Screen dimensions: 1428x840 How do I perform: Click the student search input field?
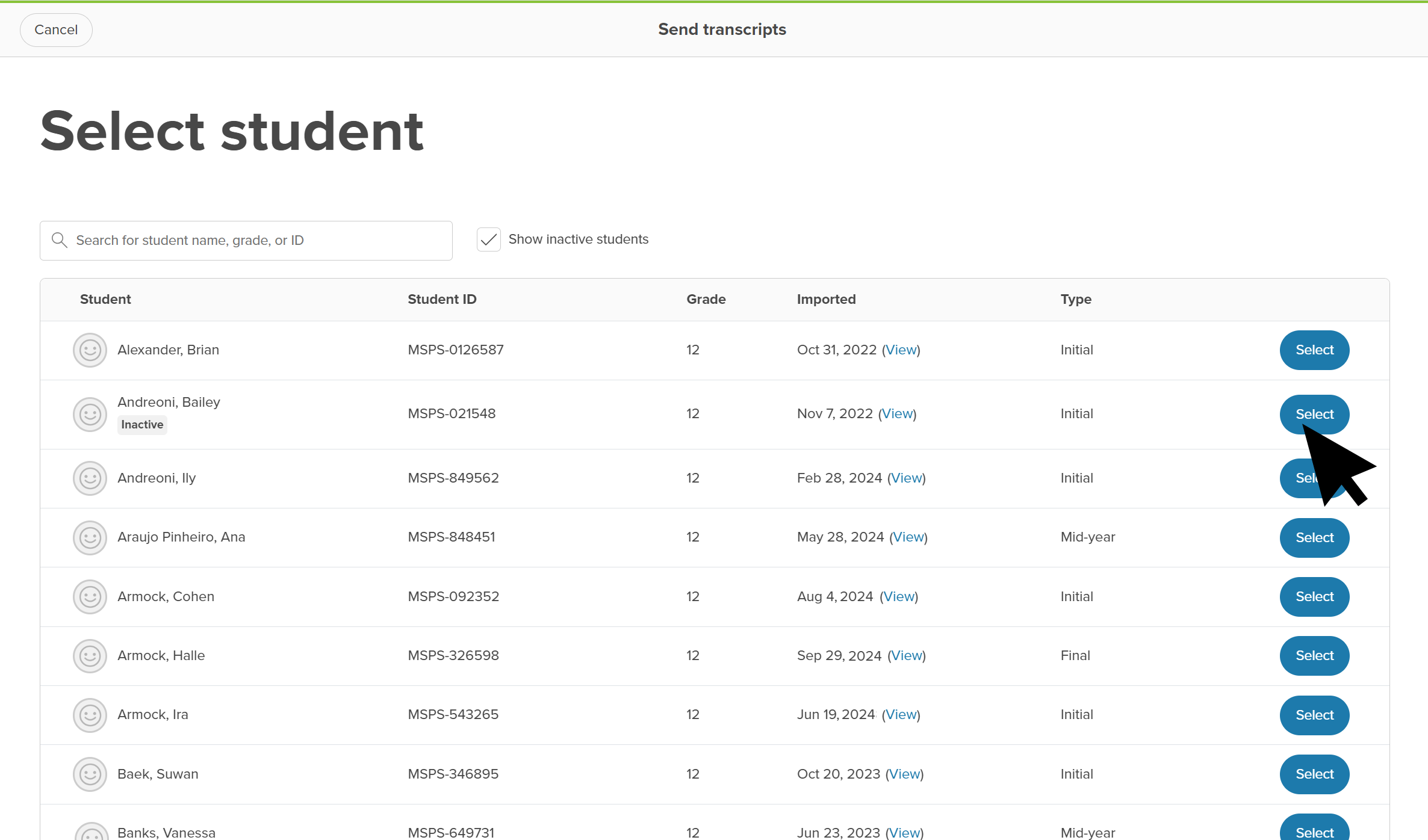(x=246, y=240)
